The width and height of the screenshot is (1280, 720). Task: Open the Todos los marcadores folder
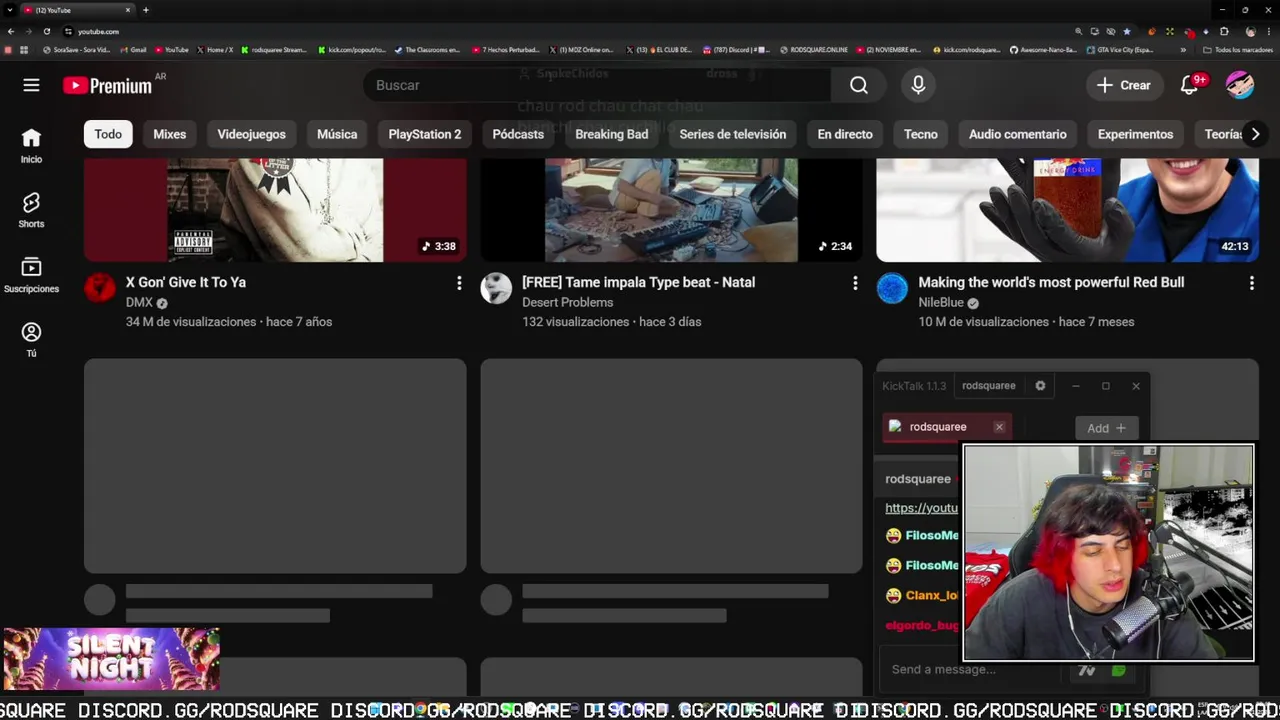coord(1239,49)
